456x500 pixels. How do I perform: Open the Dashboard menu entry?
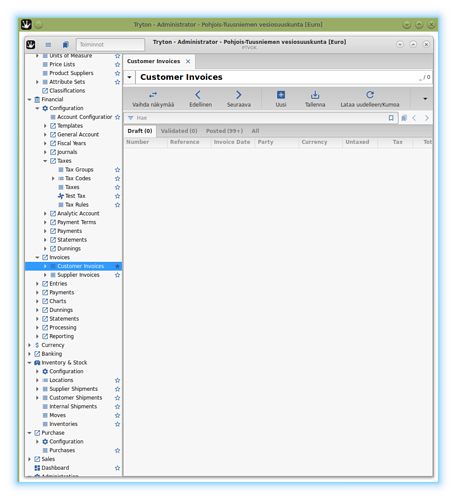pyautogui.click(x=55, y=468)
